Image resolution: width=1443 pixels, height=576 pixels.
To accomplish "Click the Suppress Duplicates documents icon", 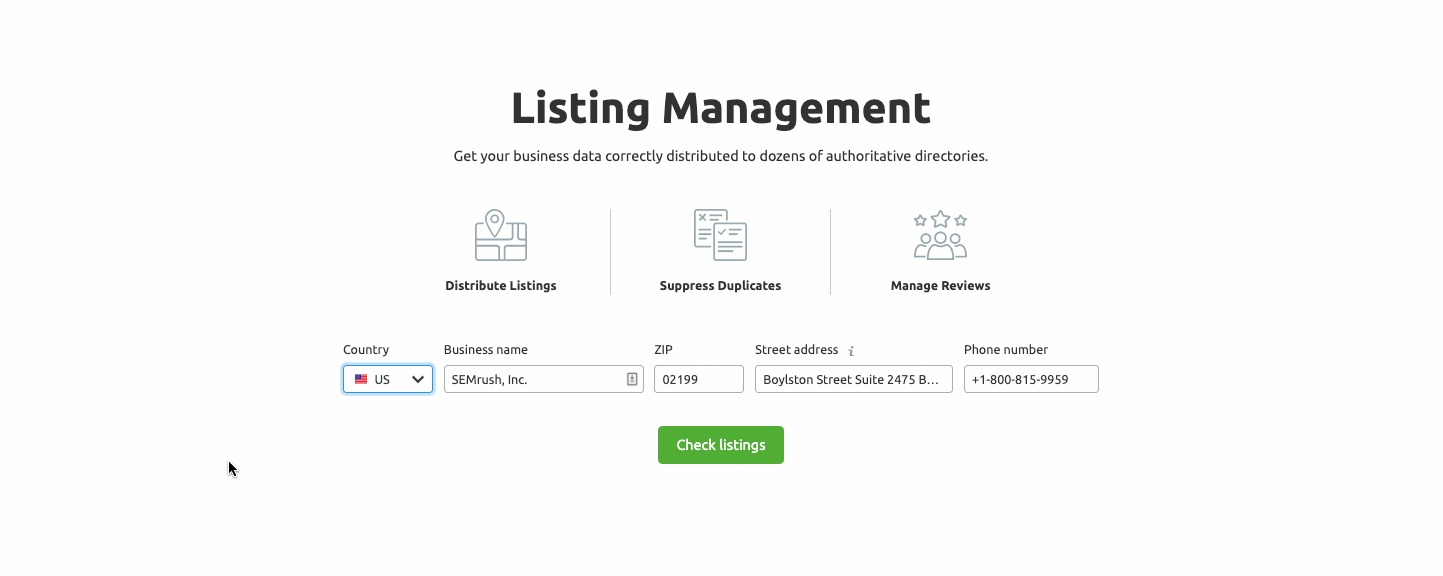I will pos(720,236).
